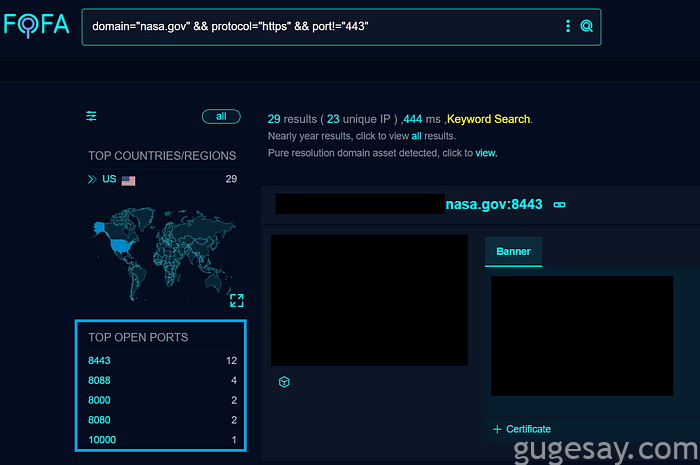Click the link icon beside nasa.gov:8443

(559, 205)
